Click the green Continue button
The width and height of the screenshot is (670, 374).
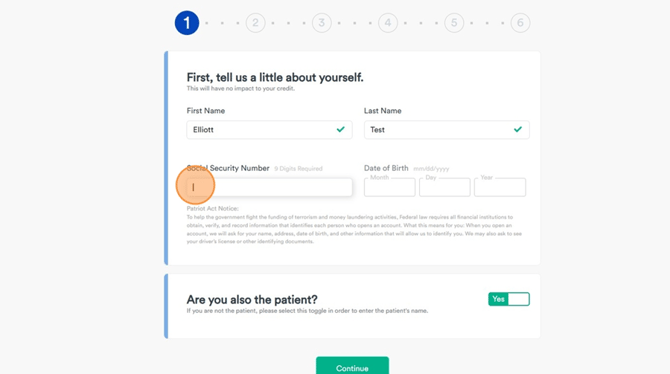pyautogui.click(x=352, y=366)
